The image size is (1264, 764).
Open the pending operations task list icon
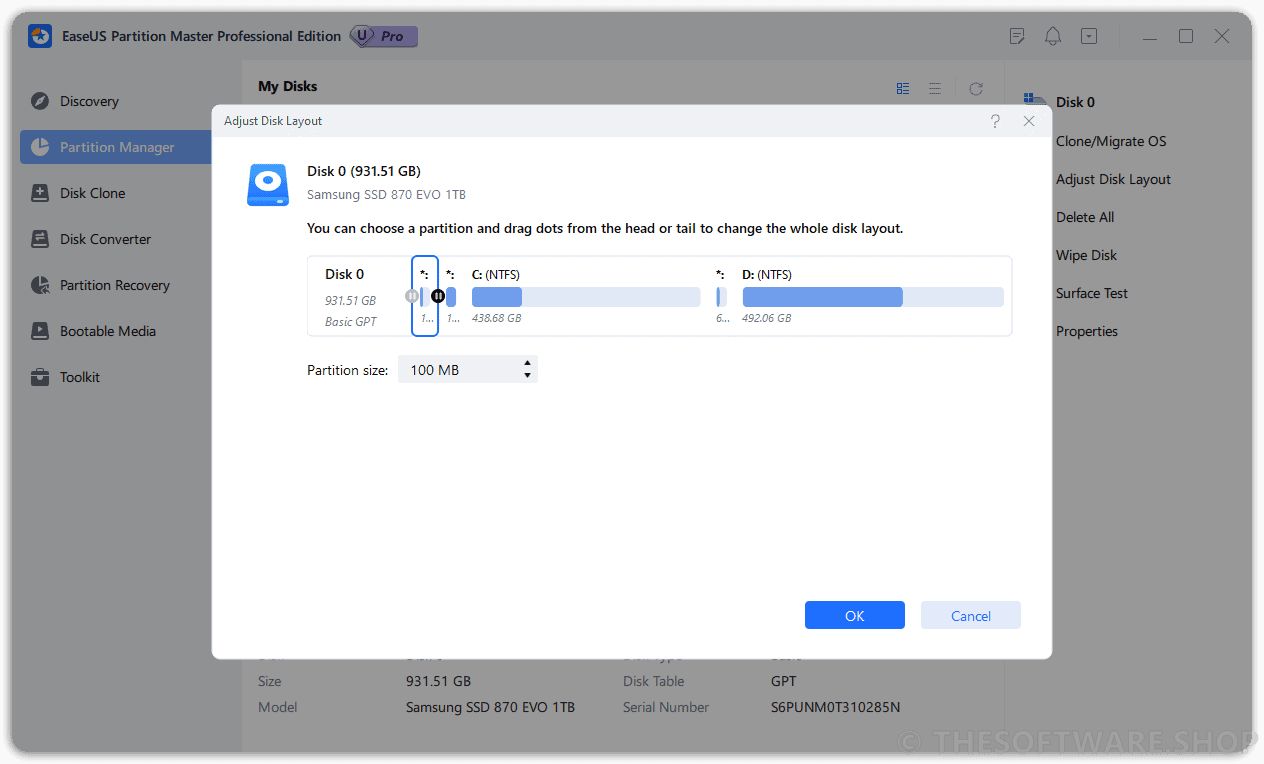[x=1017, y=36]
